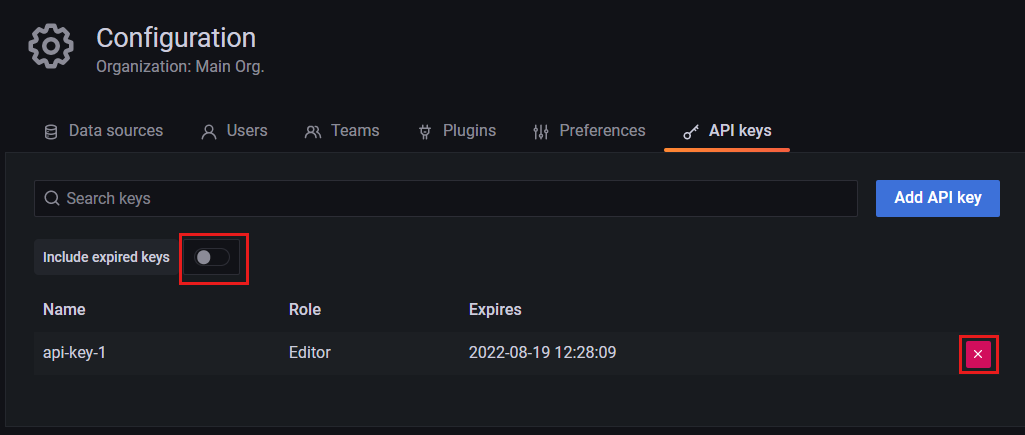Viewport: 1025px width, 435px height.
Task: Click the Configuration gear icon
Action: click(x=50, y=48)
